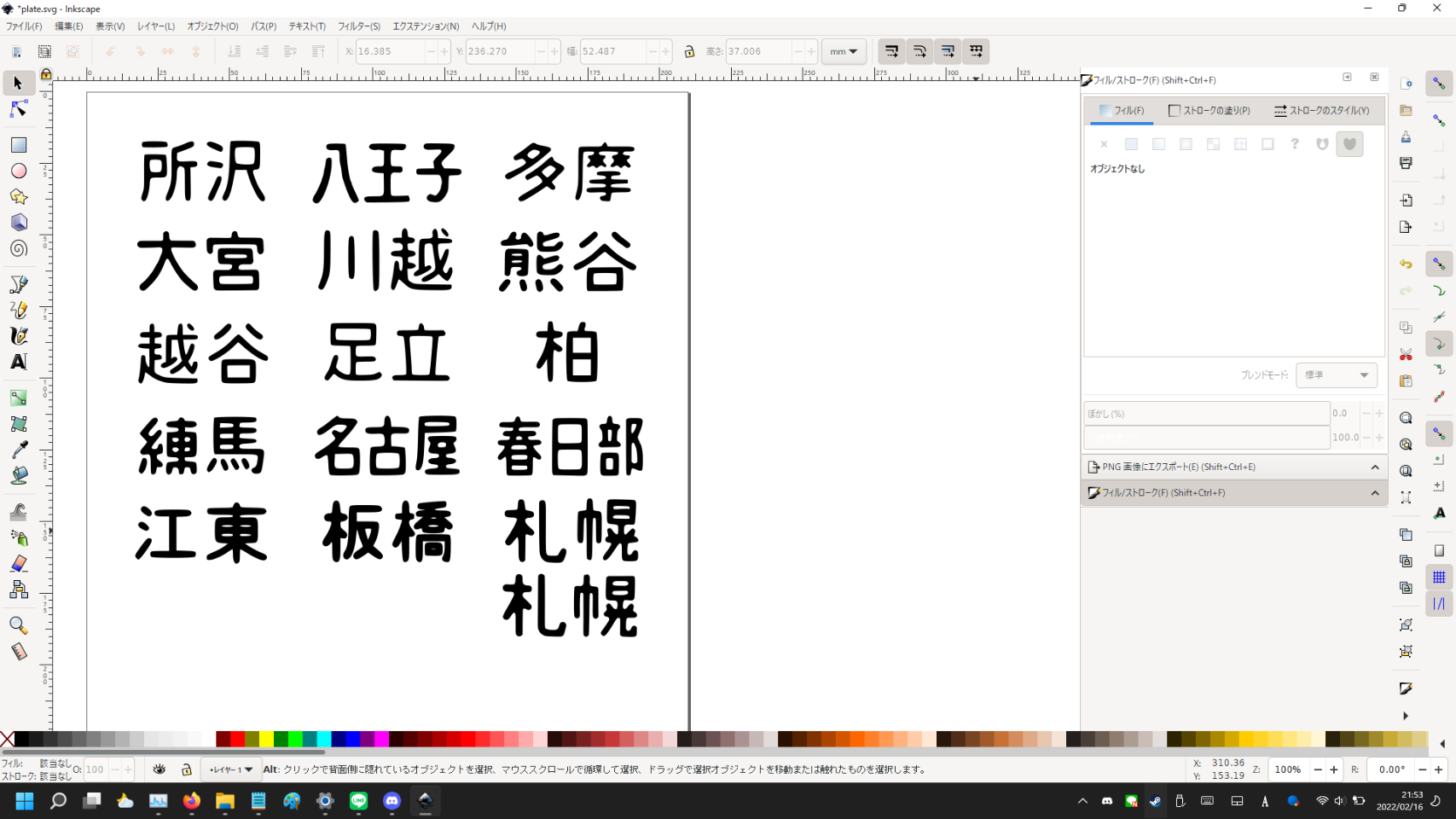
Task: Select the Zoom magnifier tool
Action: 18,626
